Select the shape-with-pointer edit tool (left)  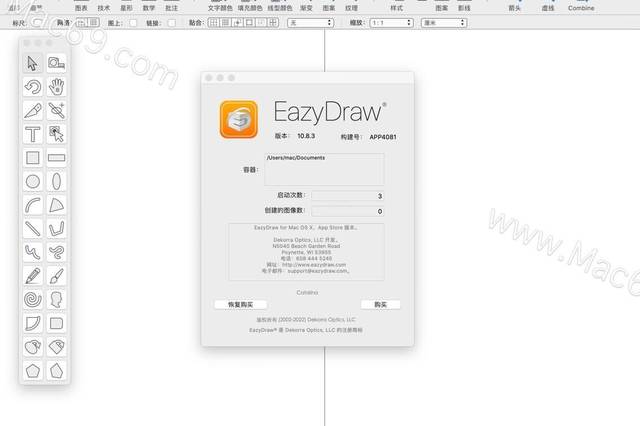click(x=33, y=347)
